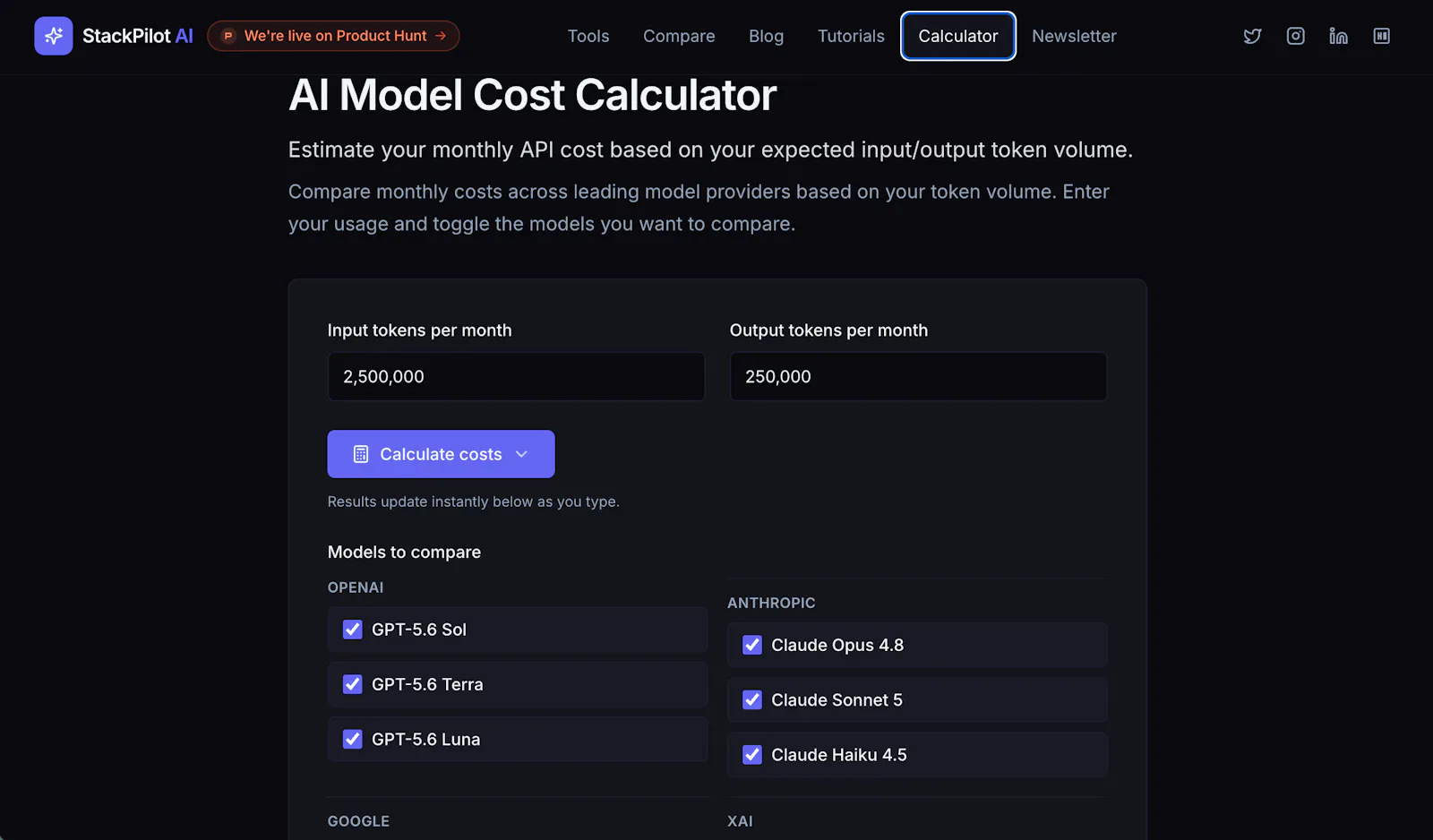Screen dimensions: 1433x840
Task: Toggle the Claude Haiku 4.5 checkbox
Action: point(752,754)
